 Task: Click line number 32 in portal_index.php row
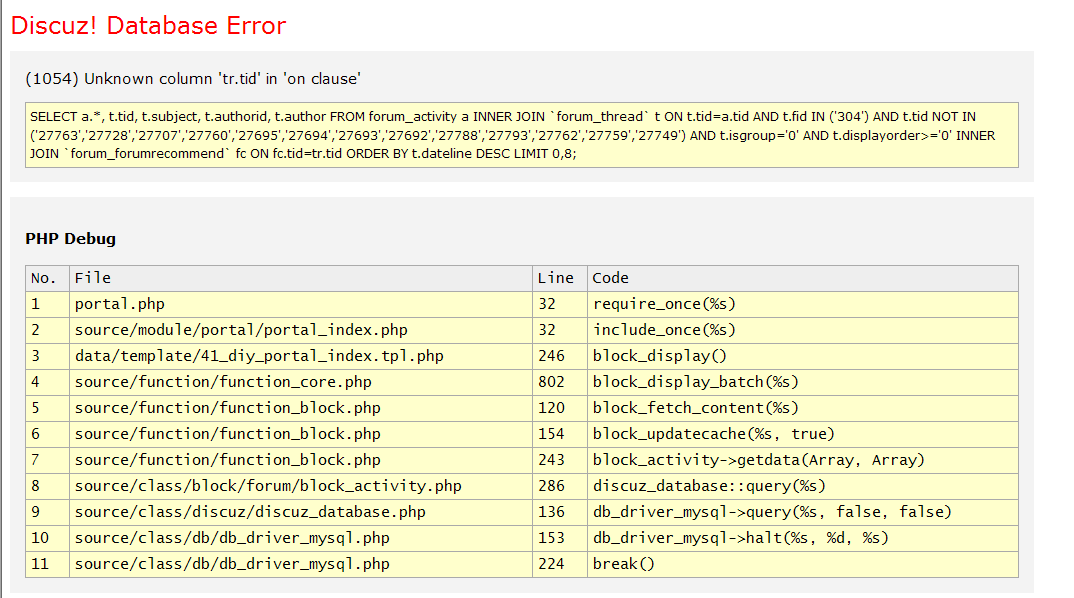560,330
